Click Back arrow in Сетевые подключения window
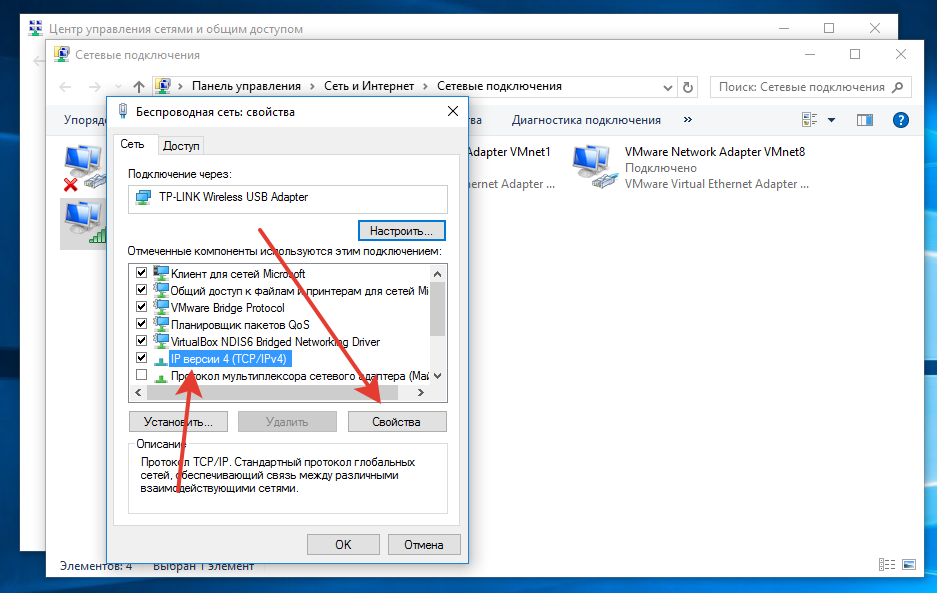This screenshot has height=593, width=937. pyautogui.click(x=65, y=87)
